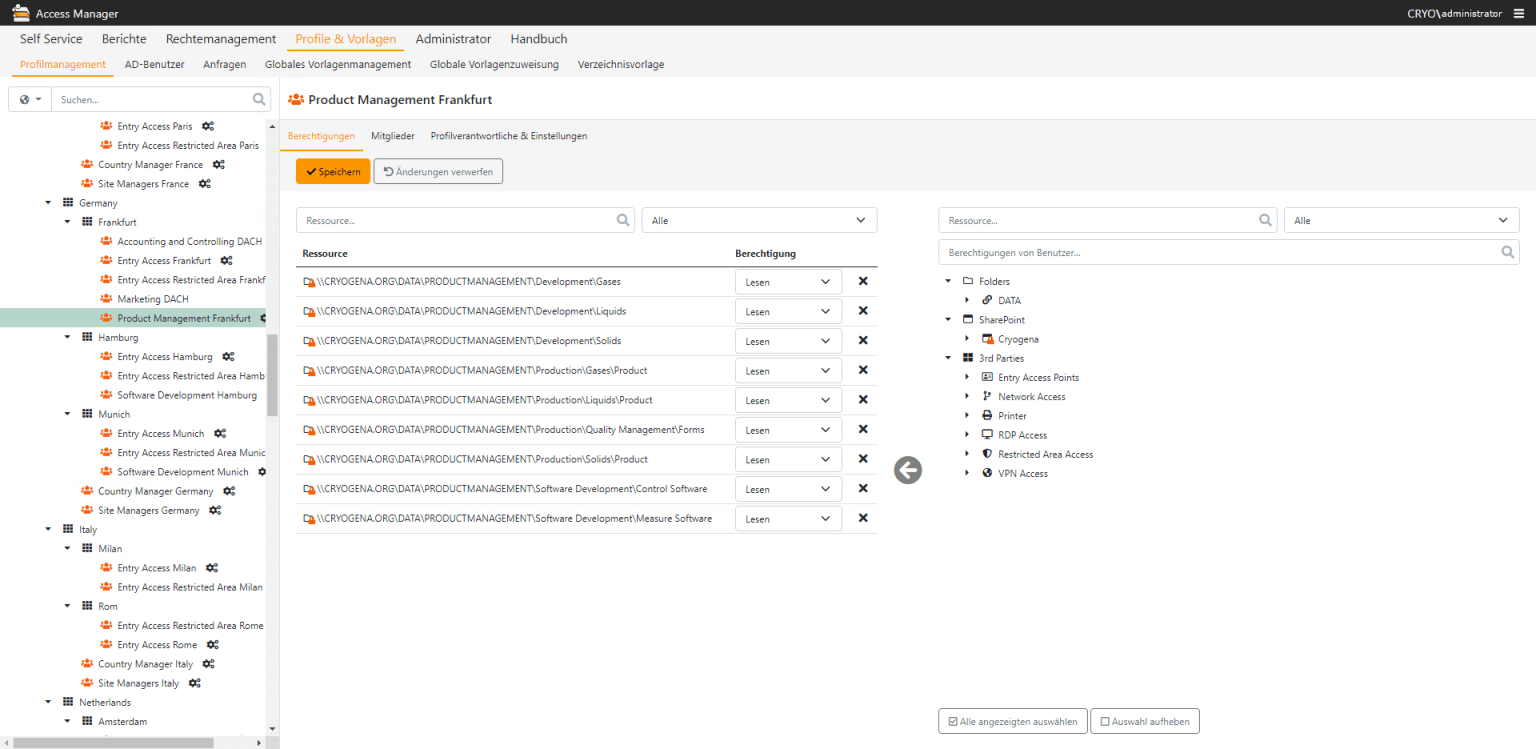This screenshot has width=1536, height=749.
Task: Remove the Development\Gases resource with X
Action: click(x=863, y=281)
